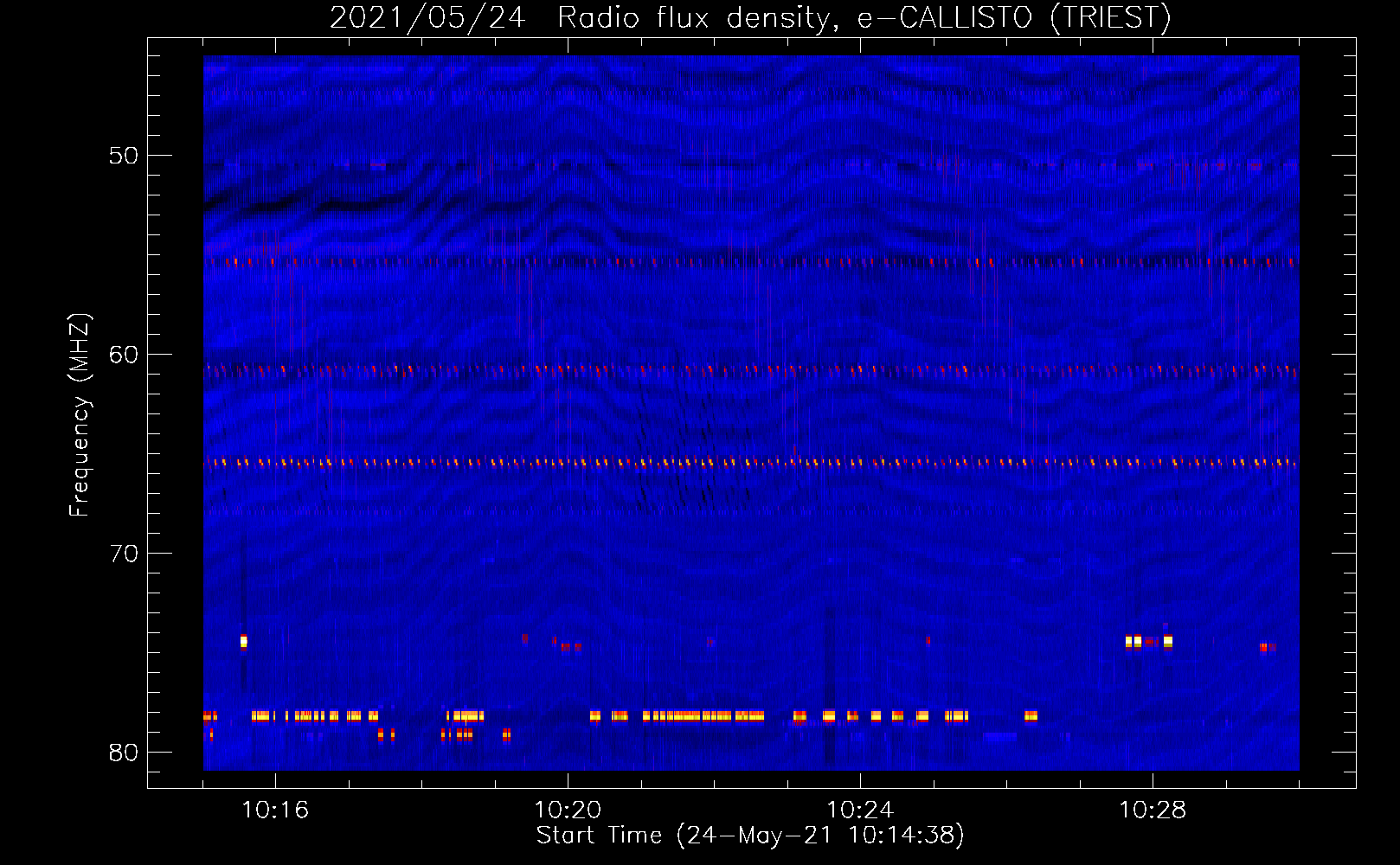1400x865 pixels.
Task: Click the 70 MHz frequency tick label
Action: pyautogui.click(x=124, y=554)
